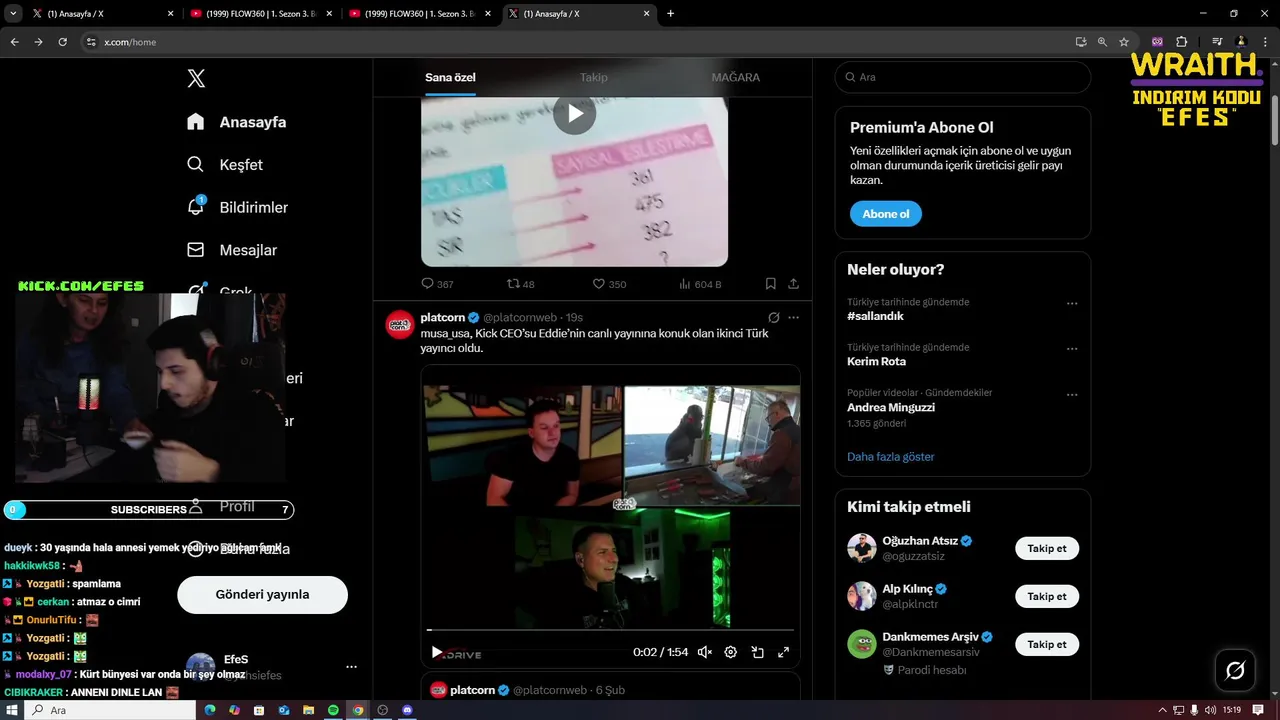The width and height of the screenshot is (1280, 720).
Task: Repost the tweet with 48 reposts
Action: 521,284
